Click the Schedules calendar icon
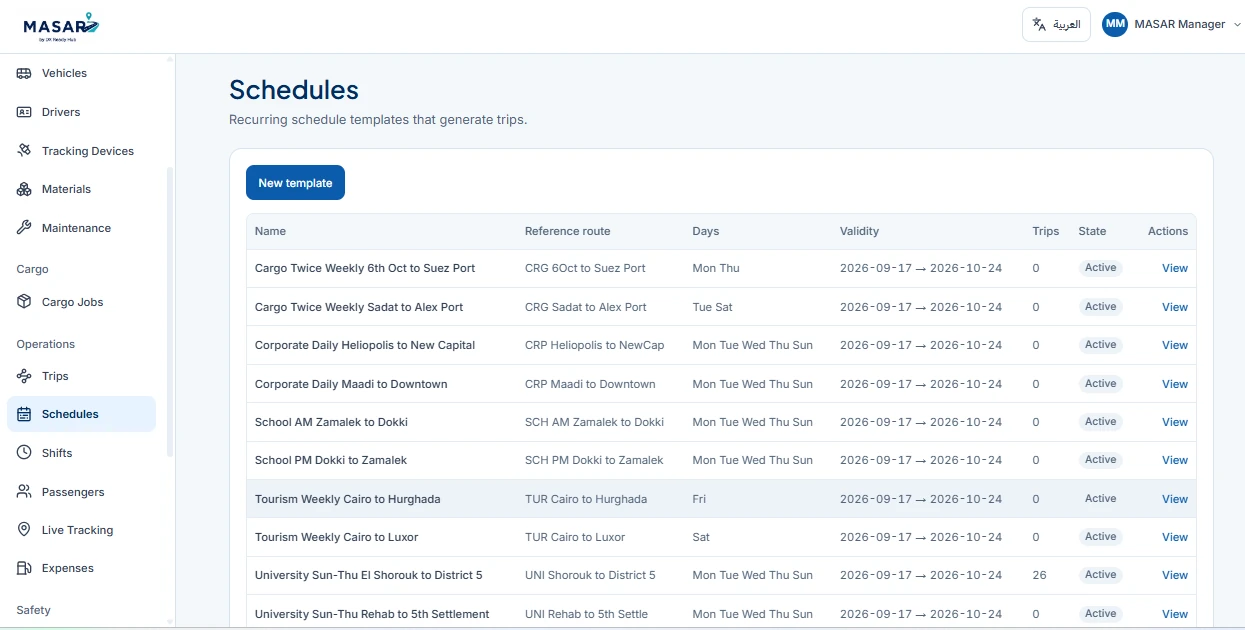 [24, 414]
